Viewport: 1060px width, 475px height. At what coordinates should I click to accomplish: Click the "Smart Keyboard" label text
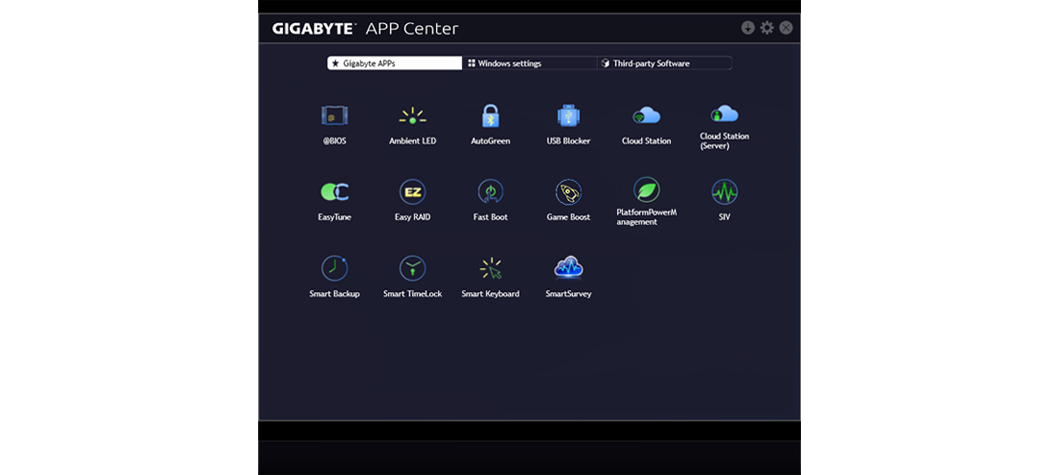491,294
